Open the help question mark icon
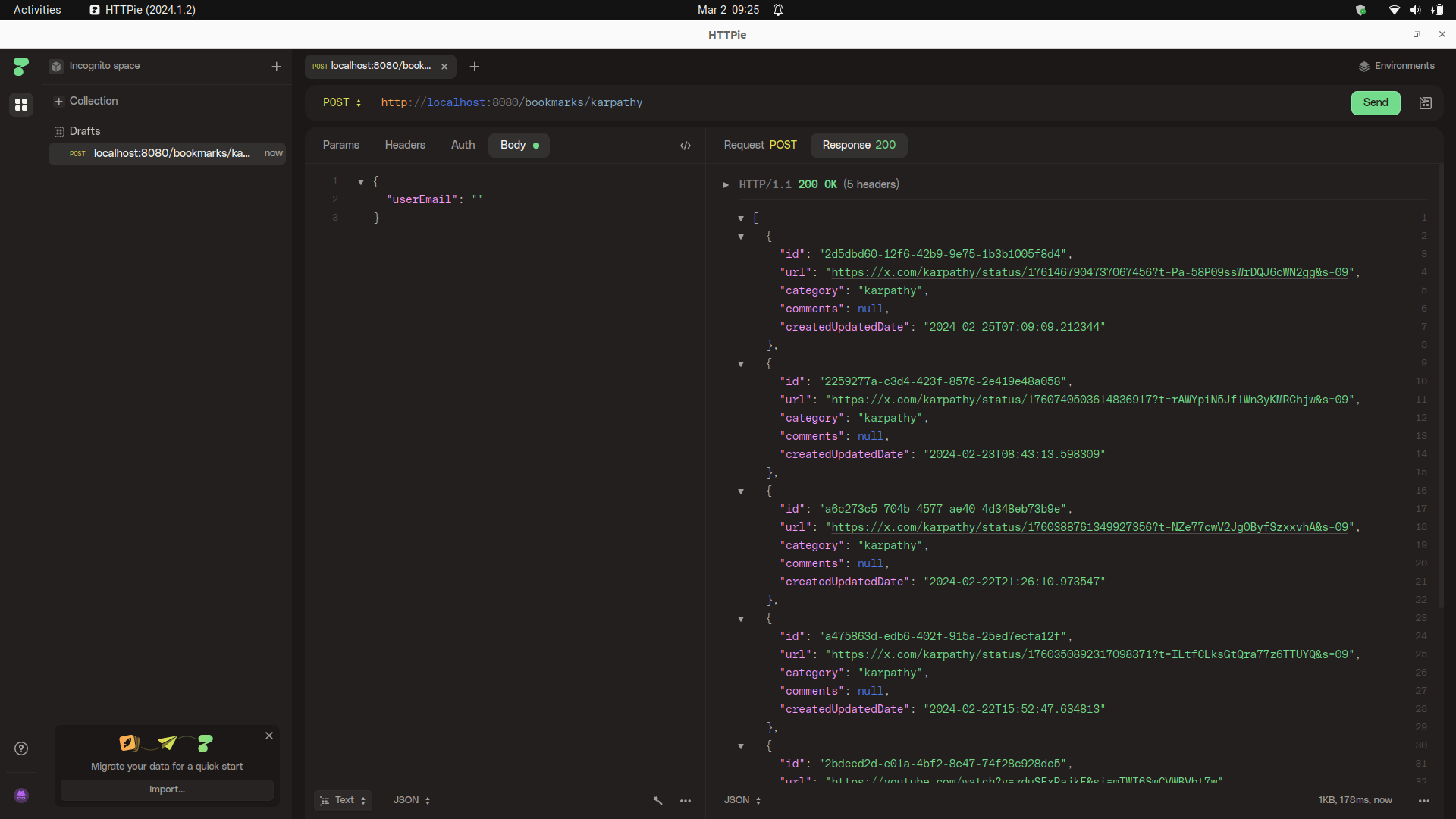 21,748
